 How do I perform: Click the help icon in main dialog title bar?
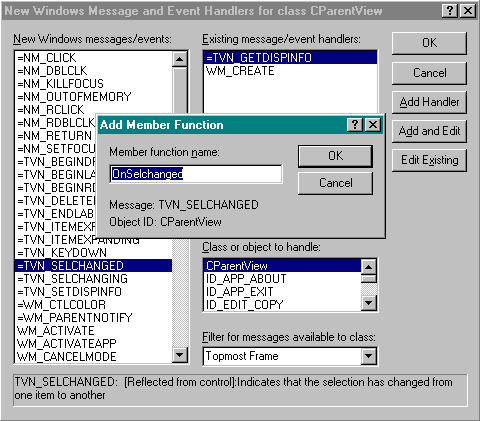tap(449, 11)
